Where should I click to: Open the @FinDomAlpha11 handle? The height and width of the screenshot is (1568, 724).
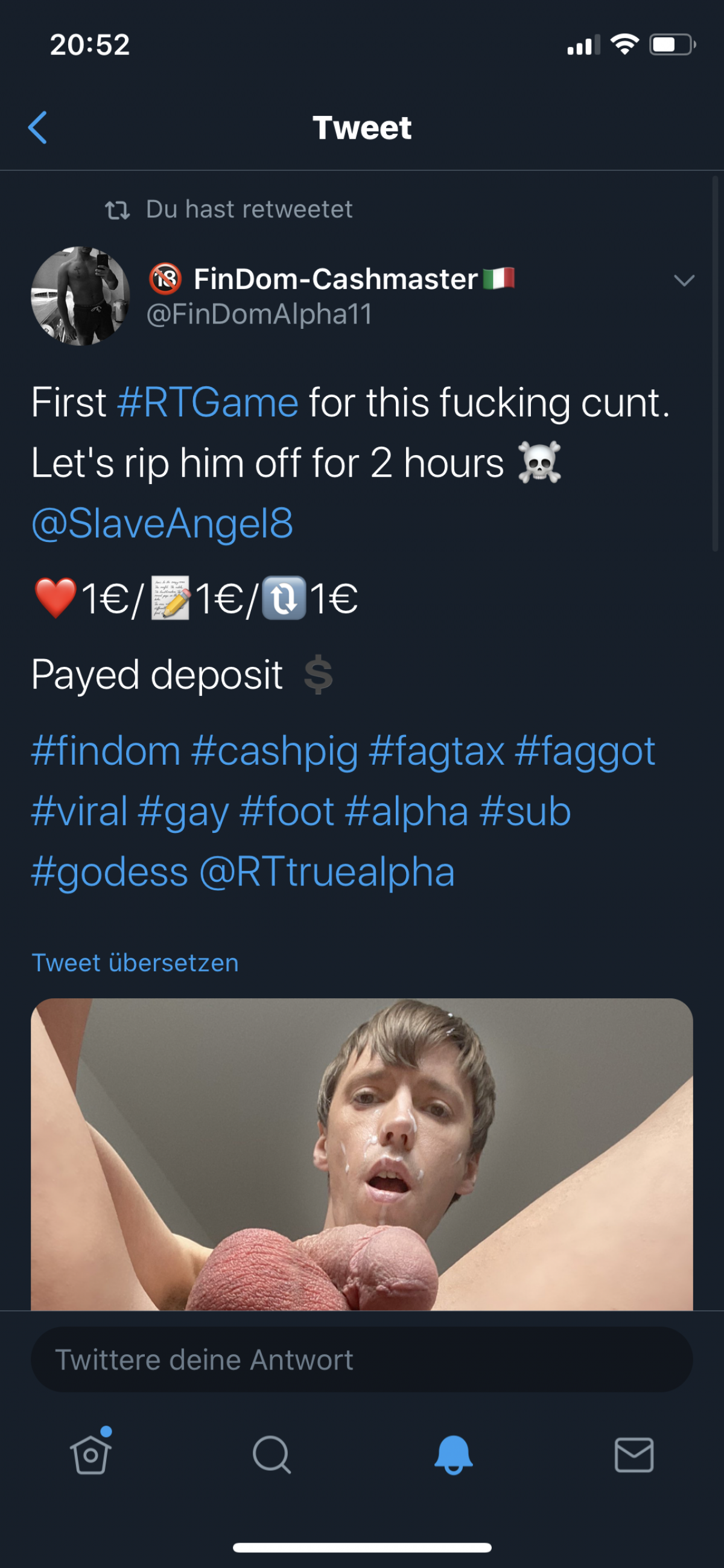(259, 314)
